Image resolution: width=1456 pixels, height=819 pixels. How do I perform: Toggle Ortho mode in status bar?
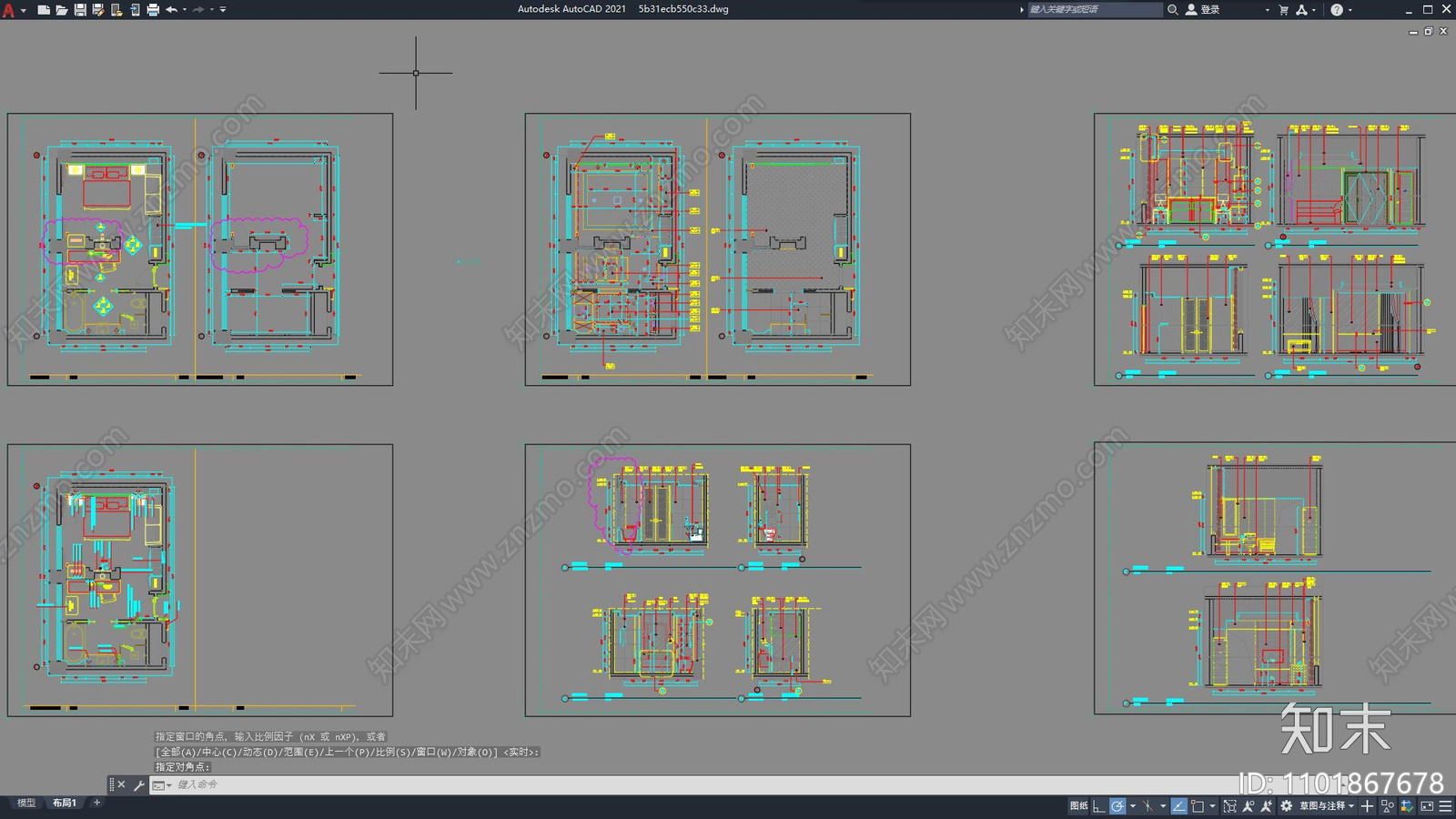[x=1098, y=805]
